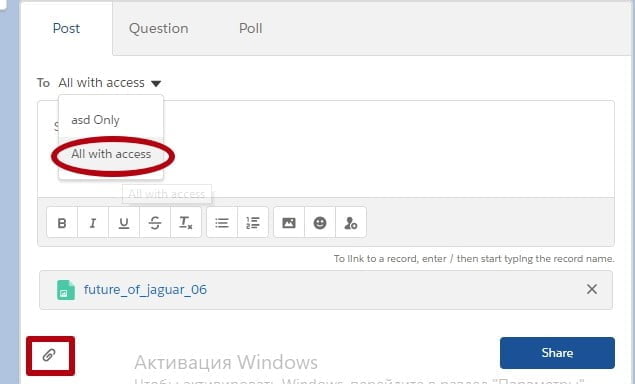
Task: Expand the 'All with access' audience dropdown
Action: (x=110, y=83)
